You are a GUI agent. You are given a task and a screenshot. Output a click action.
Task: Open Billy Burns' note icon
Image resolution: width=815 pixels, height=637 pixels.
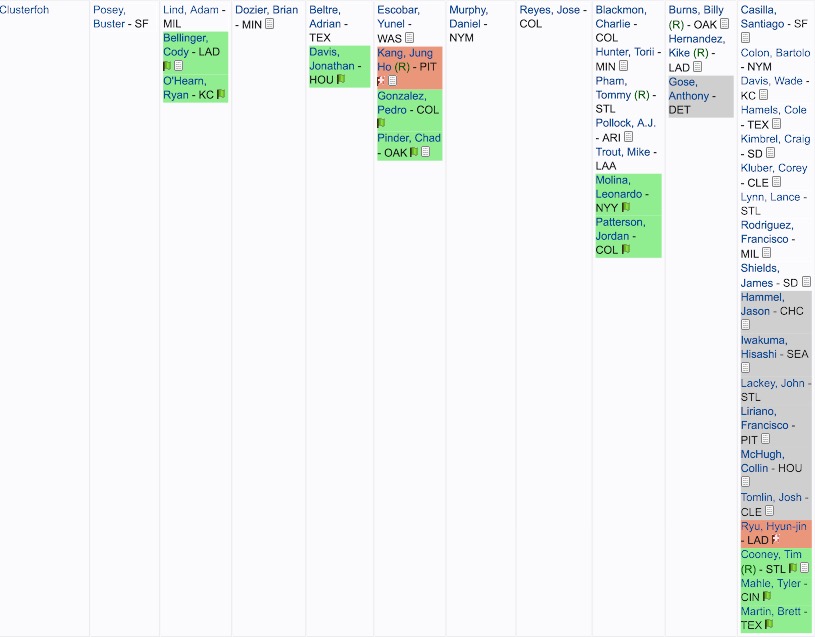pyautogui.click(x=725, y=23)
